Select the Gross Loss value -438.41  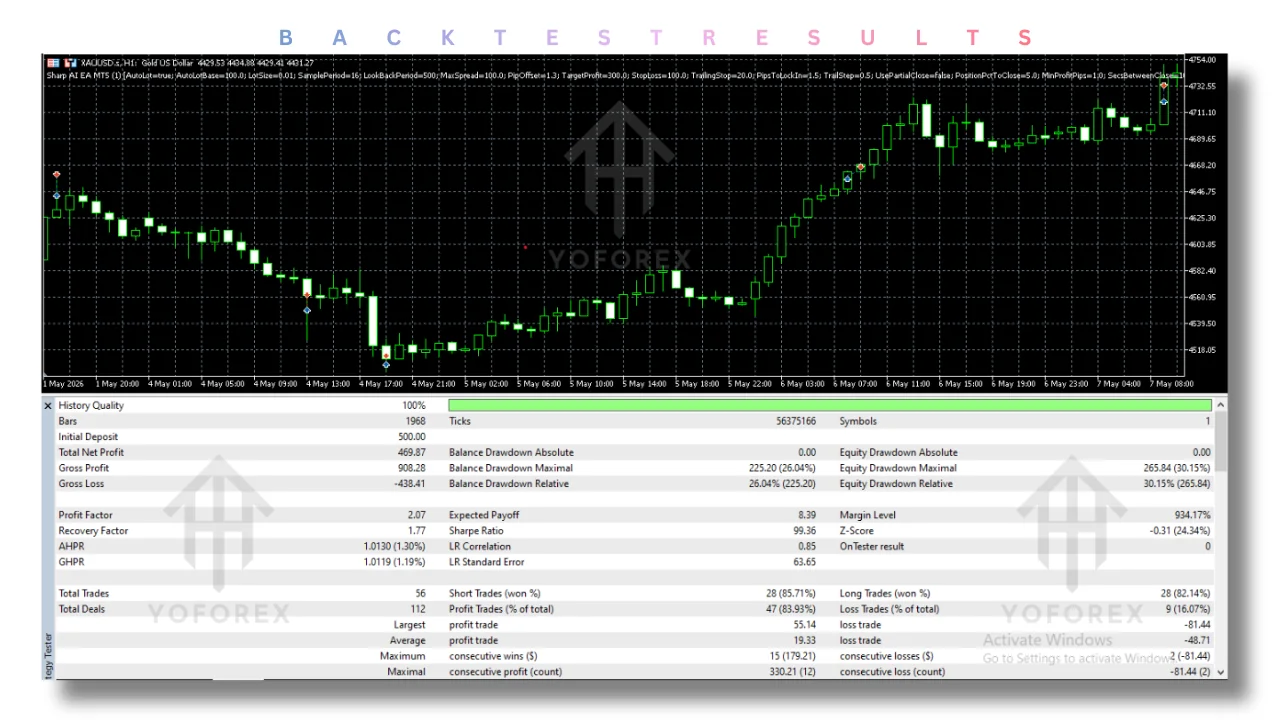(x=409, y=484)
